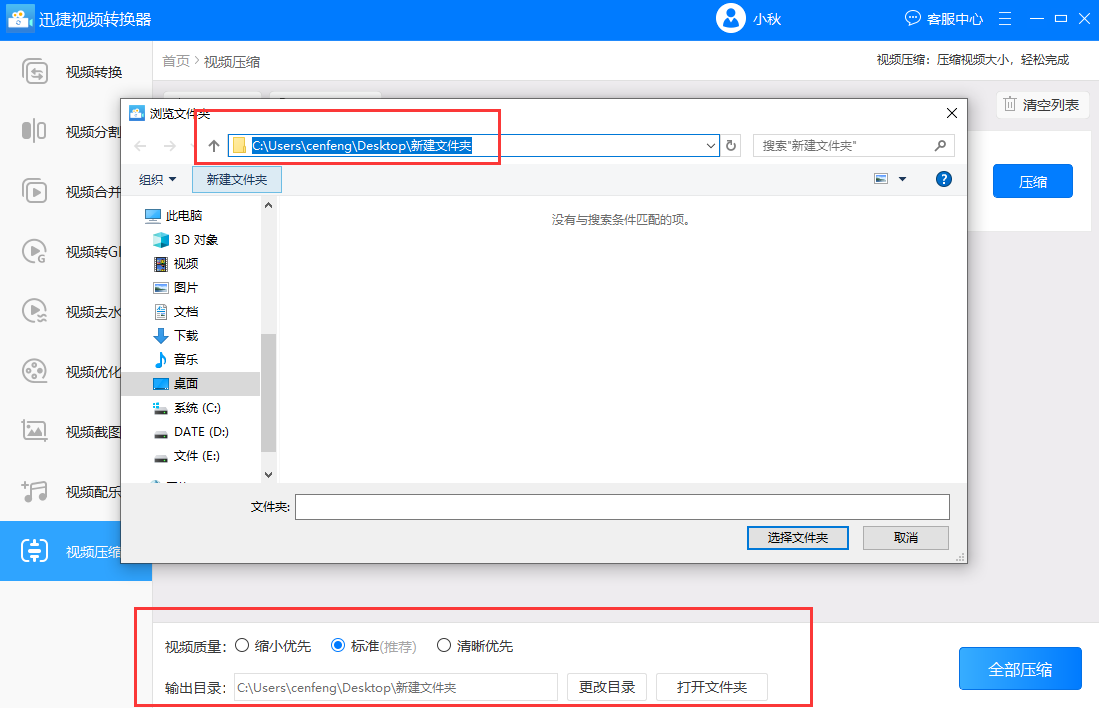Click the change view icon
This screenshot has width=1099, height=708.
tap(881, 179)
